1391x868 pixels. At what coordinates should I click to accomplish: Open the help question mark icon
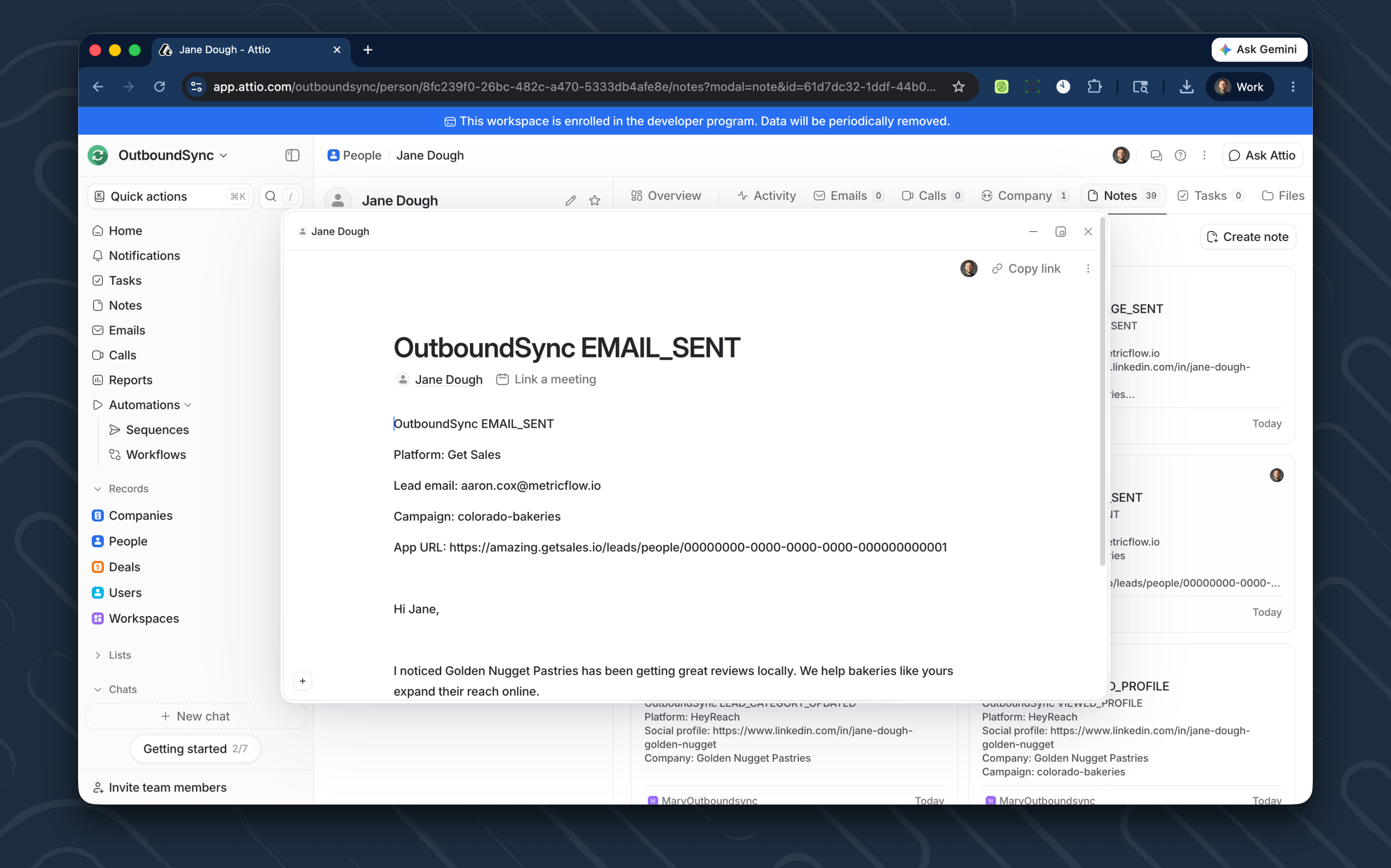1180,155
